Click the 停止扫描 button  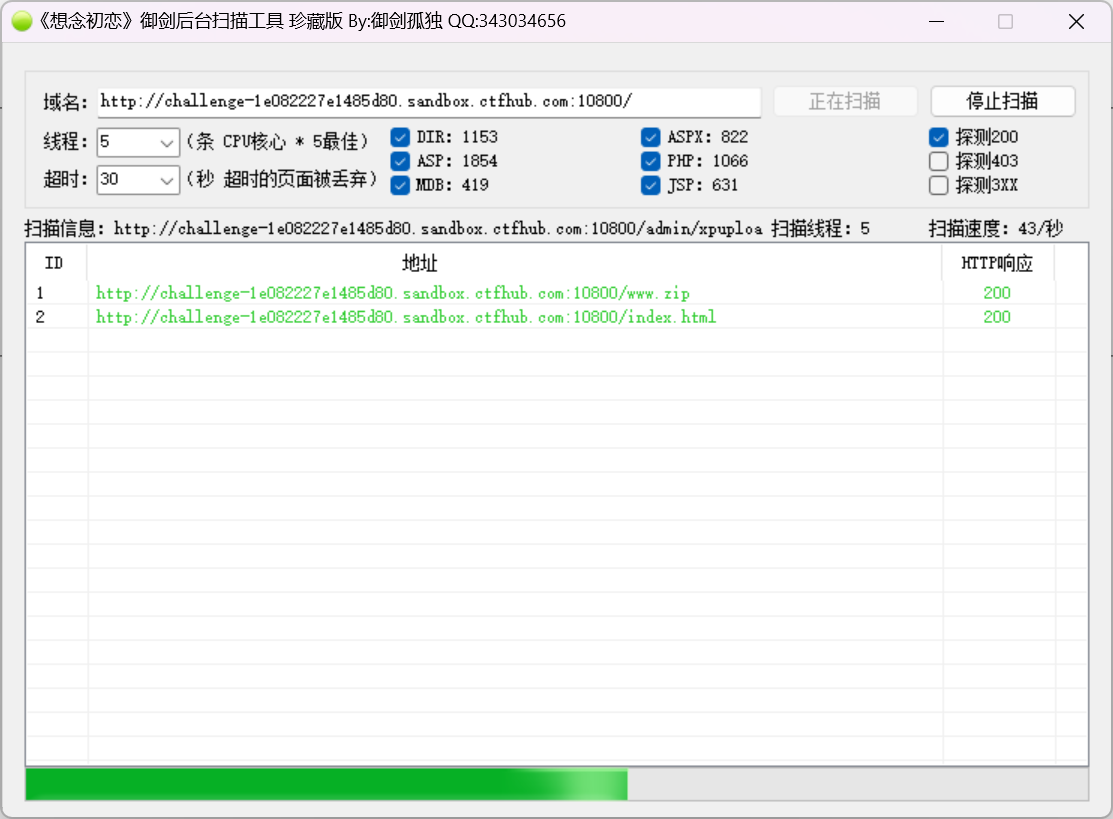tap(1002, 101)
